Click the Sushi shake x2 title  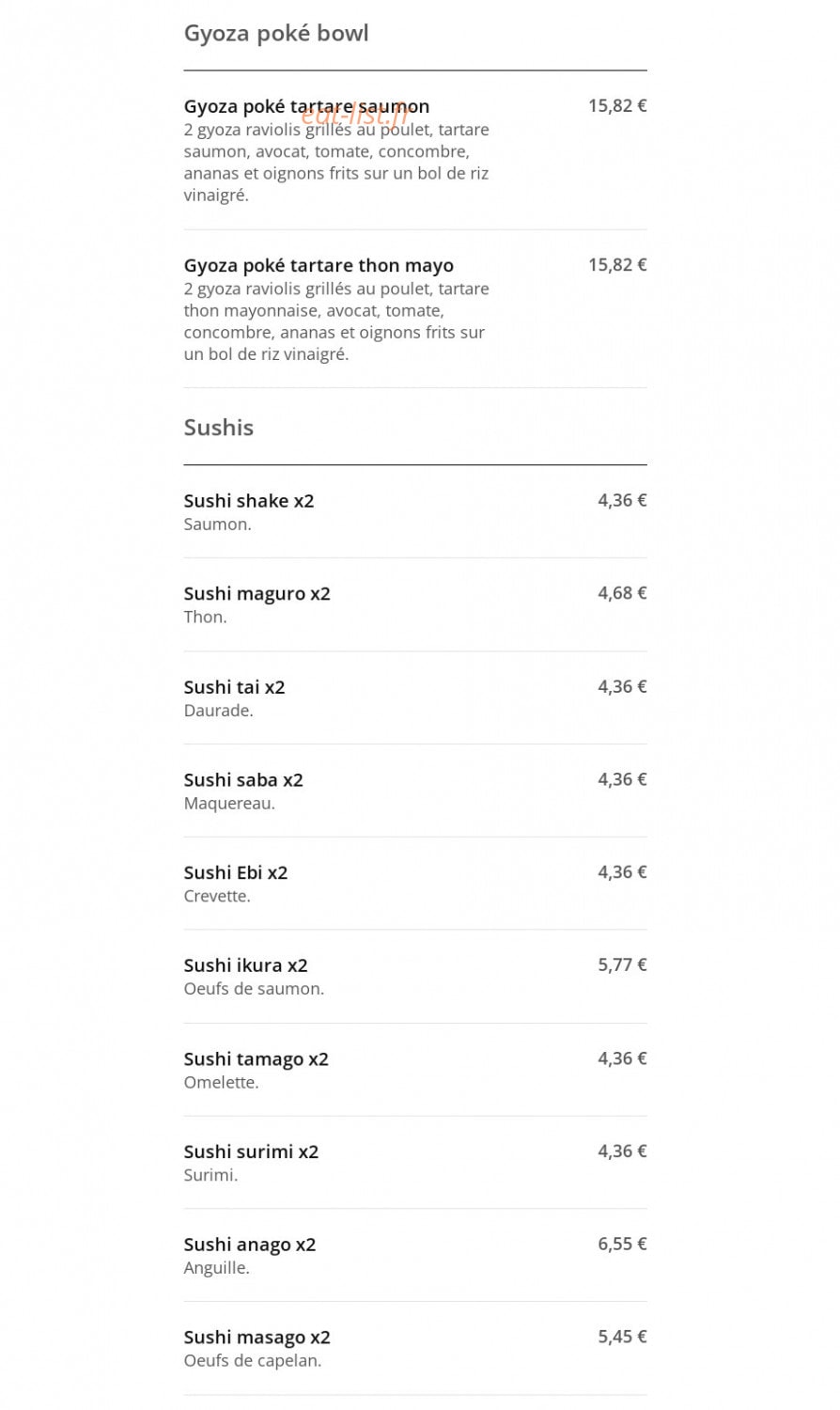[x=249, y=501]
